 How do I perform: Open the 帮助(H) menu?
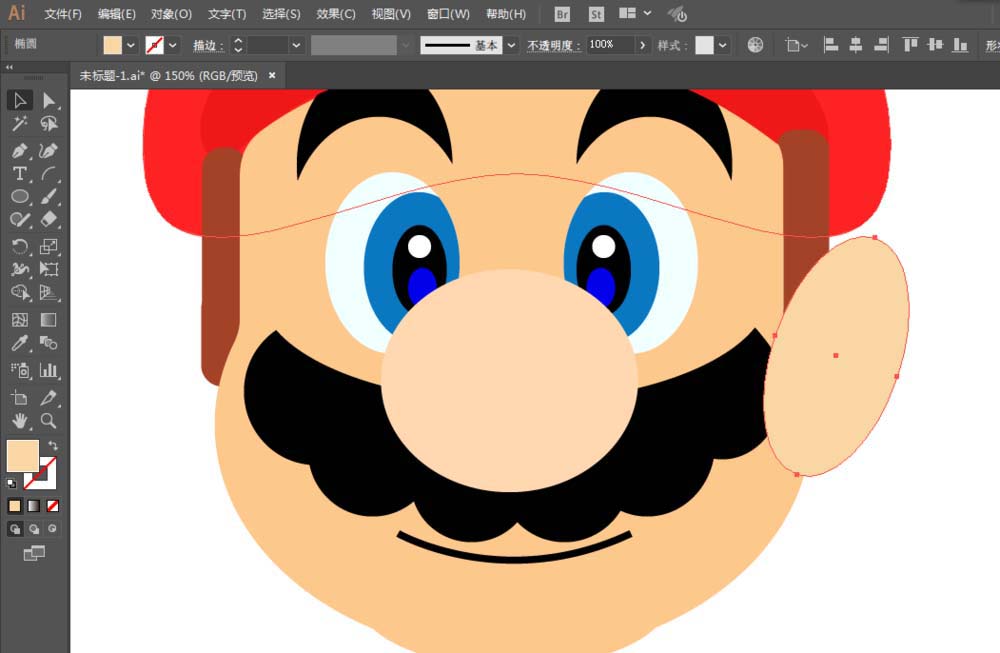[x=506, y=14]
